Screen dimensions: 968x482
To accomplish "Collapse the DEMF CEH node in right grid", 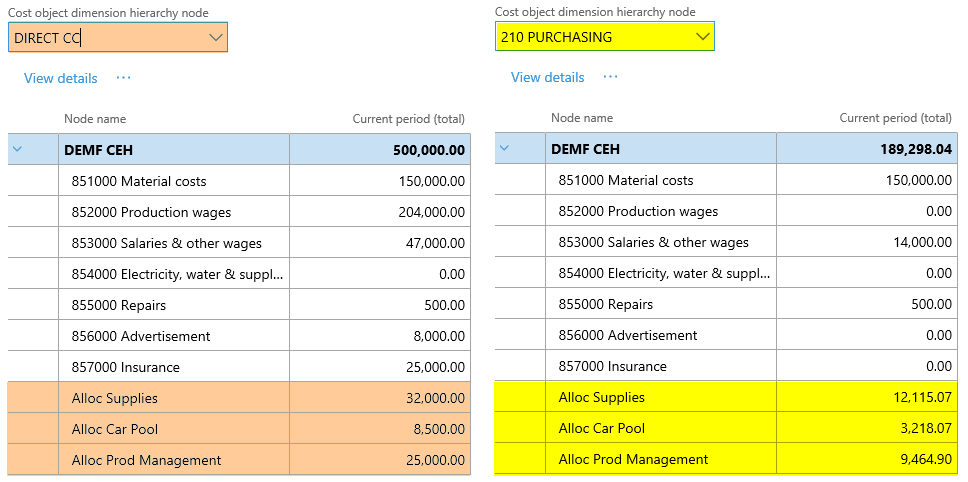I will (504, 149).
